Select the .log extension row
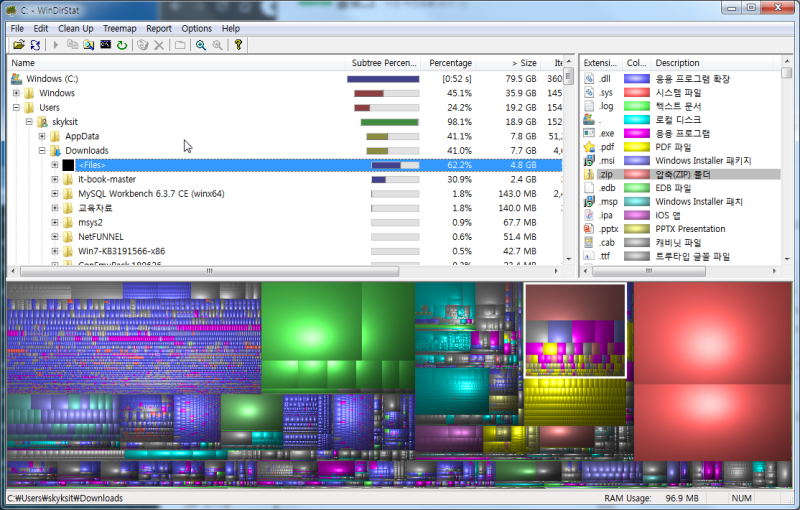This screenshot has width=800, height=510. (681, 106)
